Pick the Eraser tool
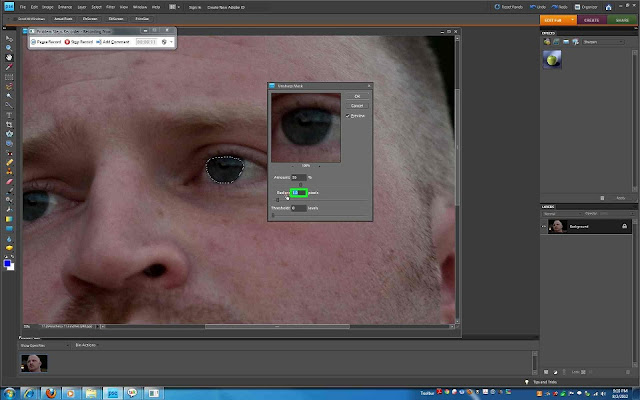The image size is (640, 400). [9, 182]
